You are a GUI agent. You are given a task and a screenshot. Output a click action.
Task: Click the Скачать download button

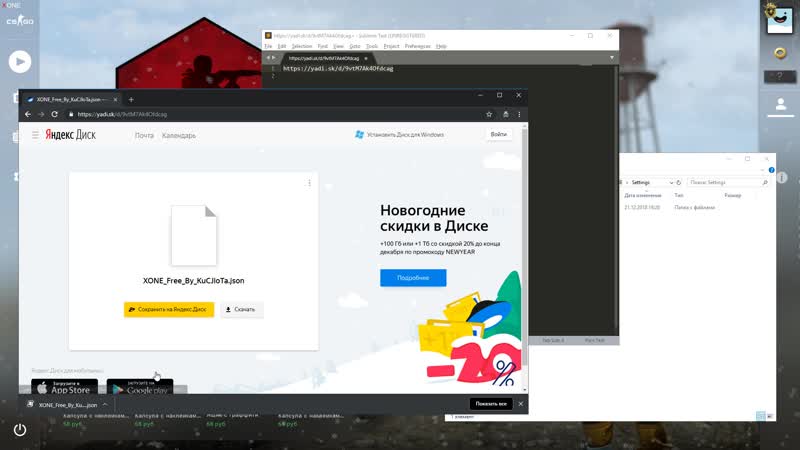pyautogui.click(x=241, y=309)
